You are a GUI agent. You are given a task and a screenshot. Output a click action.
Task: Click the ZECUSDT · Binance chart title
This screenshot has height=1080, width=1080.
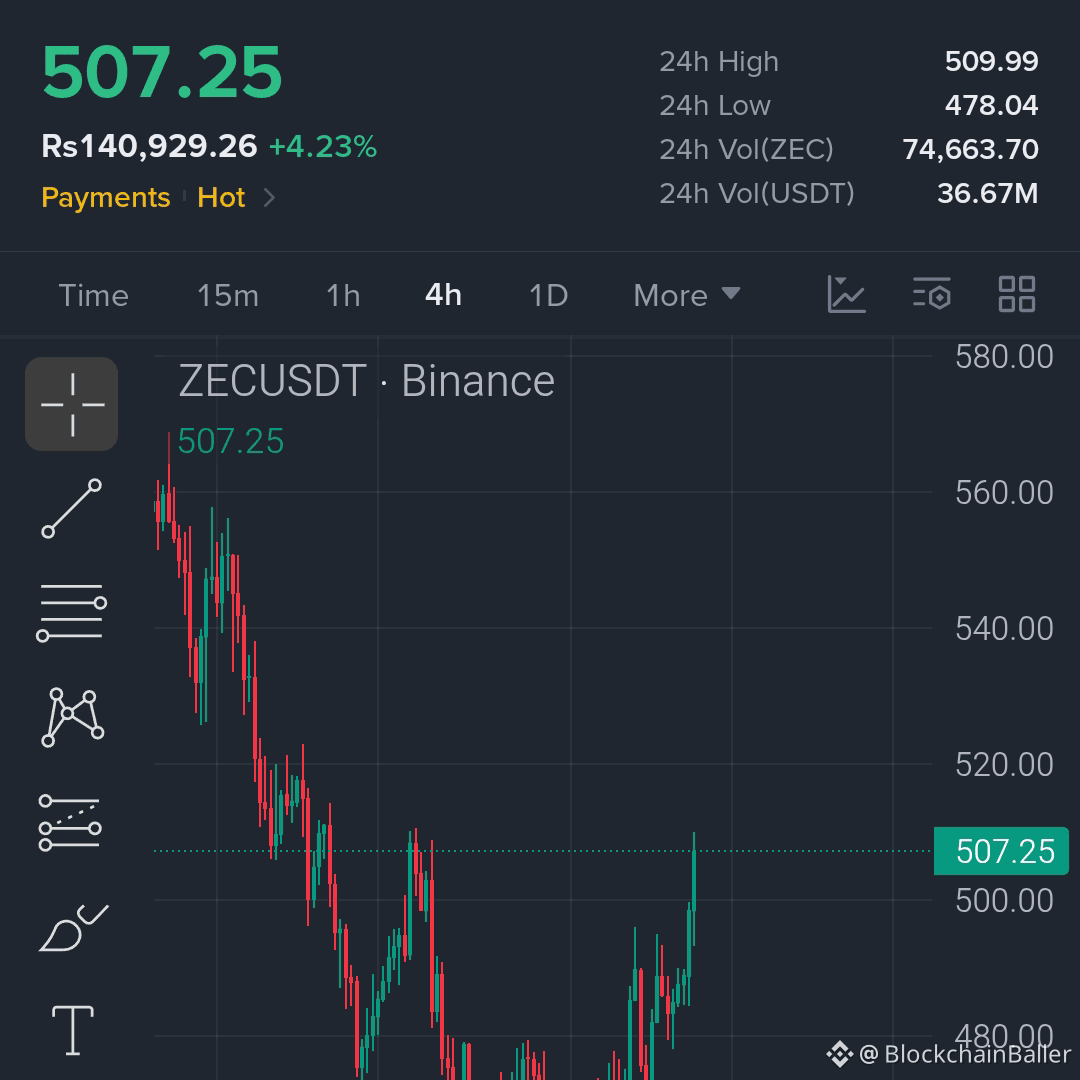coord(366,380)
